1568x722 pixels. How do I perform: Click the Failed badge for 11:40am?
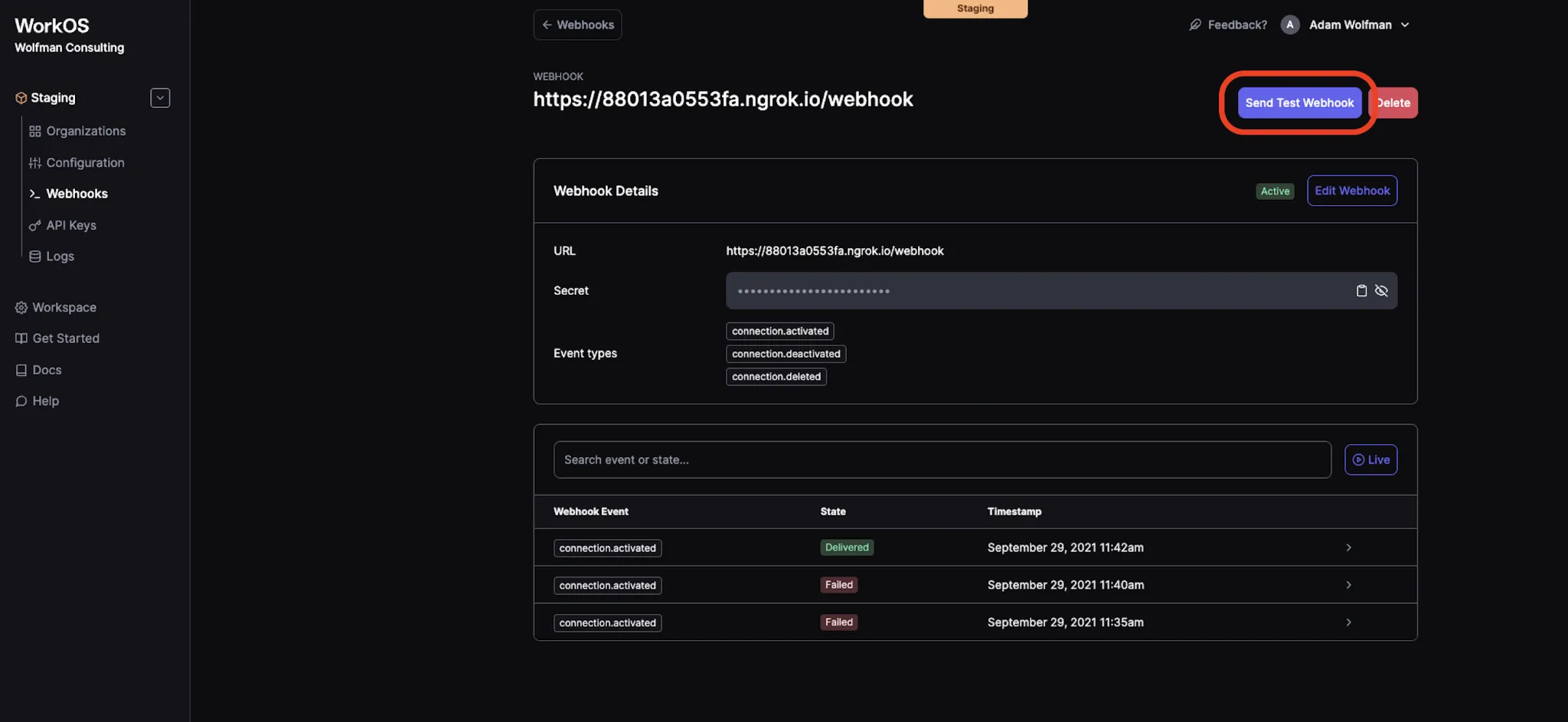pyautogui.click(x=839, y=585)
